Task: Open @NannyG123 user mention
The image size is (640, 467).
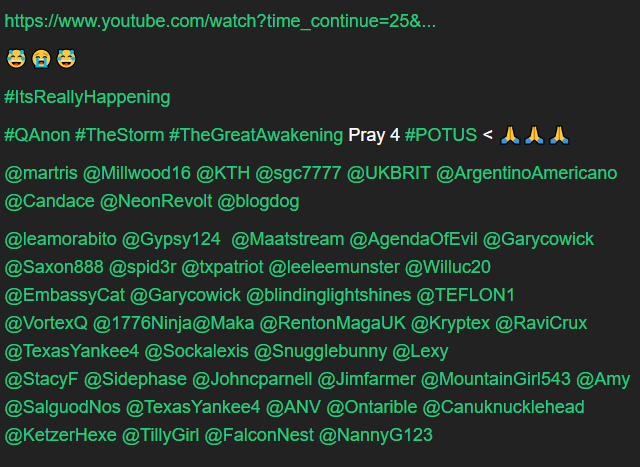Action: (x=376, y=435)
